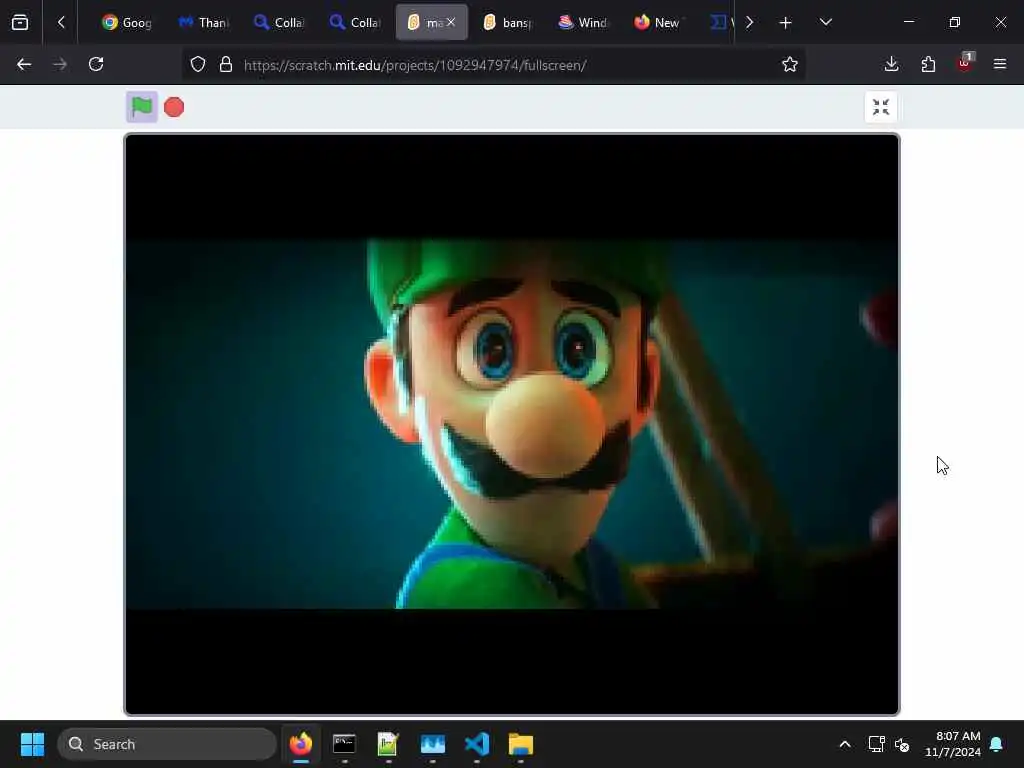This screenshot has height=768, width=1024.
Task: Open the network status tray icon
Action: 876,744
